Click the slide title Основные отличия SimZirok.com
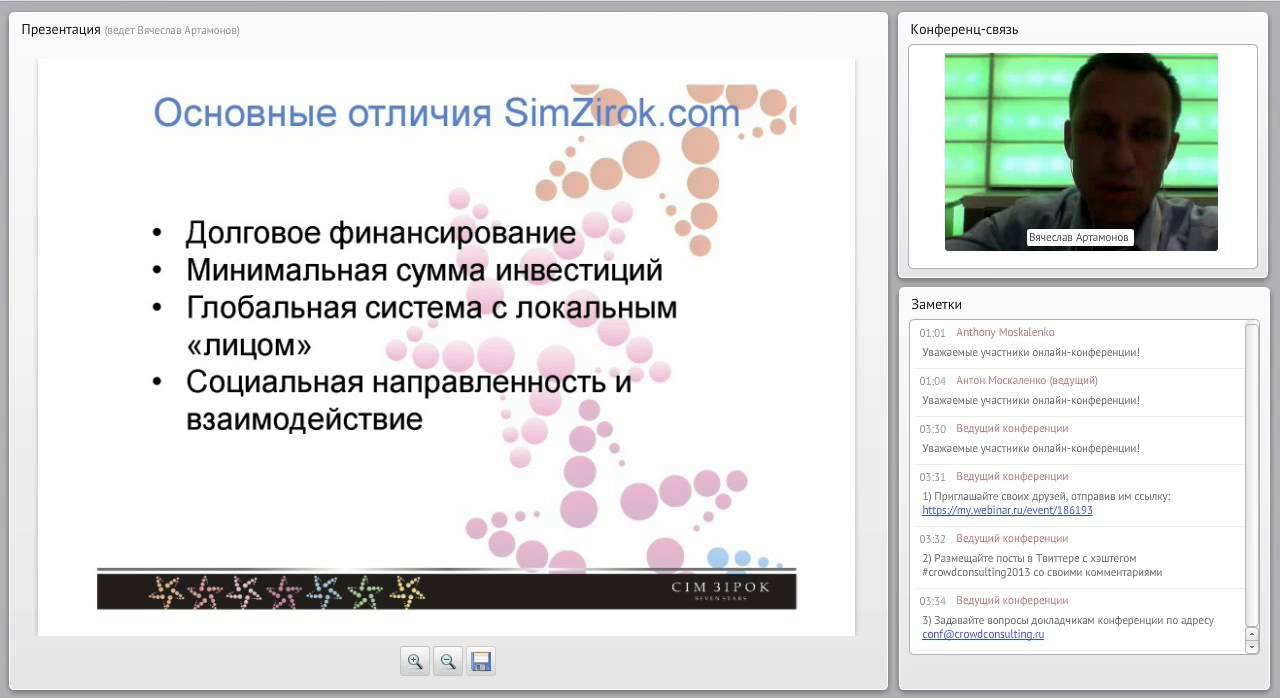This screenshot has width=1280, height=698. (x=447, y=113)
